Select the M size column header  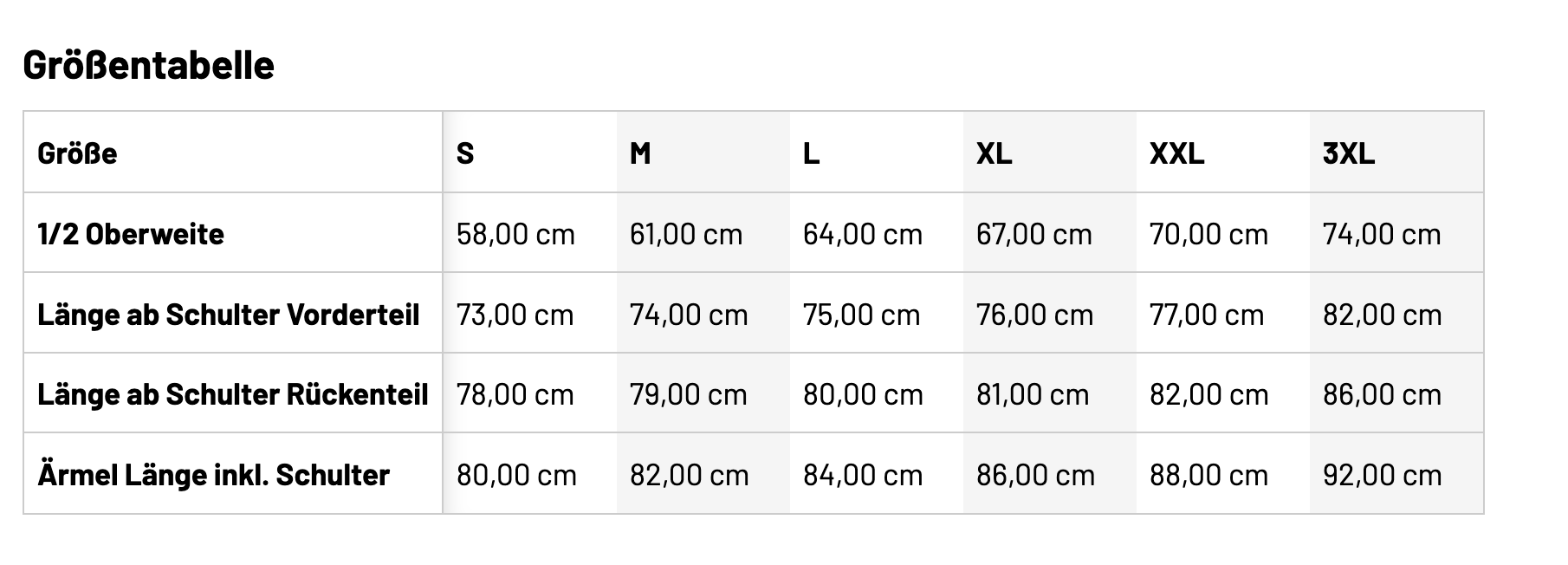tap(640, 153)
